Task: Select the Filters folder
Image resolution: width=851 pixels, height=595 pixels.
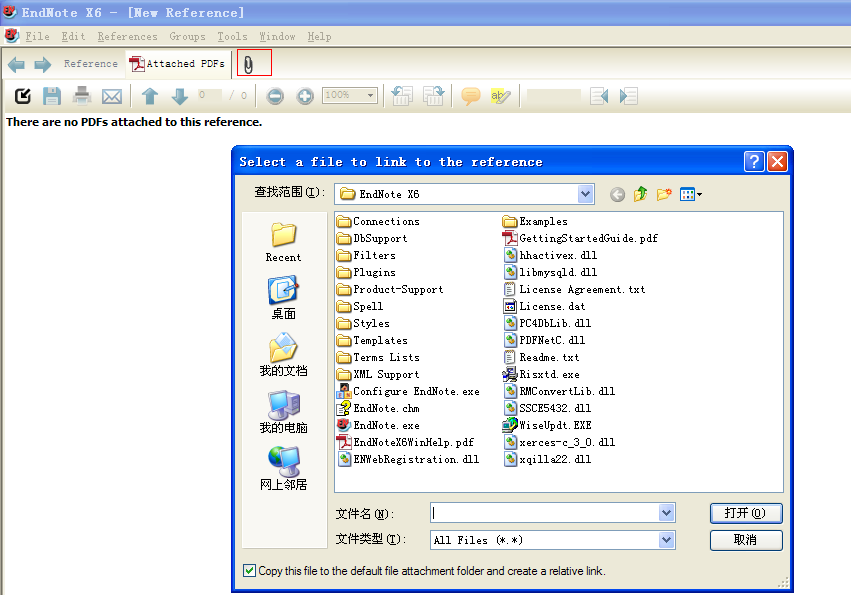Action: tap(366, 255)
